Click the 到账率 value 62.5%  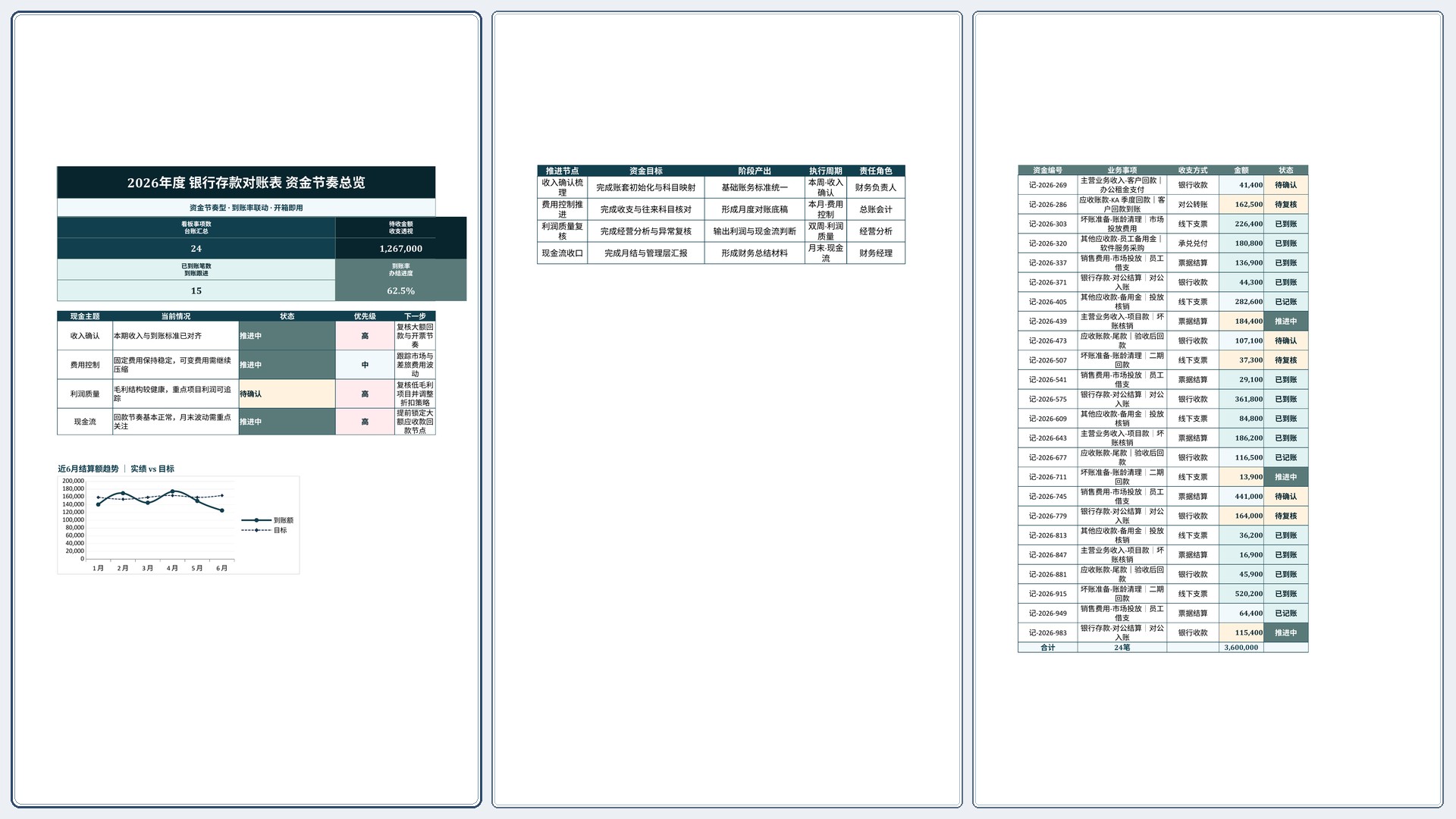coord(401,291)
